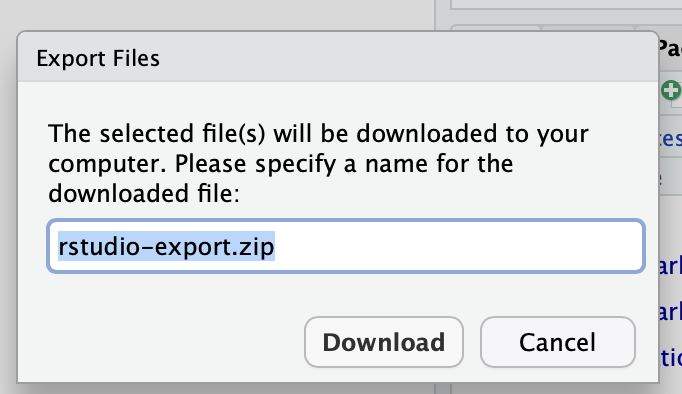682x394 pixels.
Task: Click inside the file name field
Action: pos(346,246)
